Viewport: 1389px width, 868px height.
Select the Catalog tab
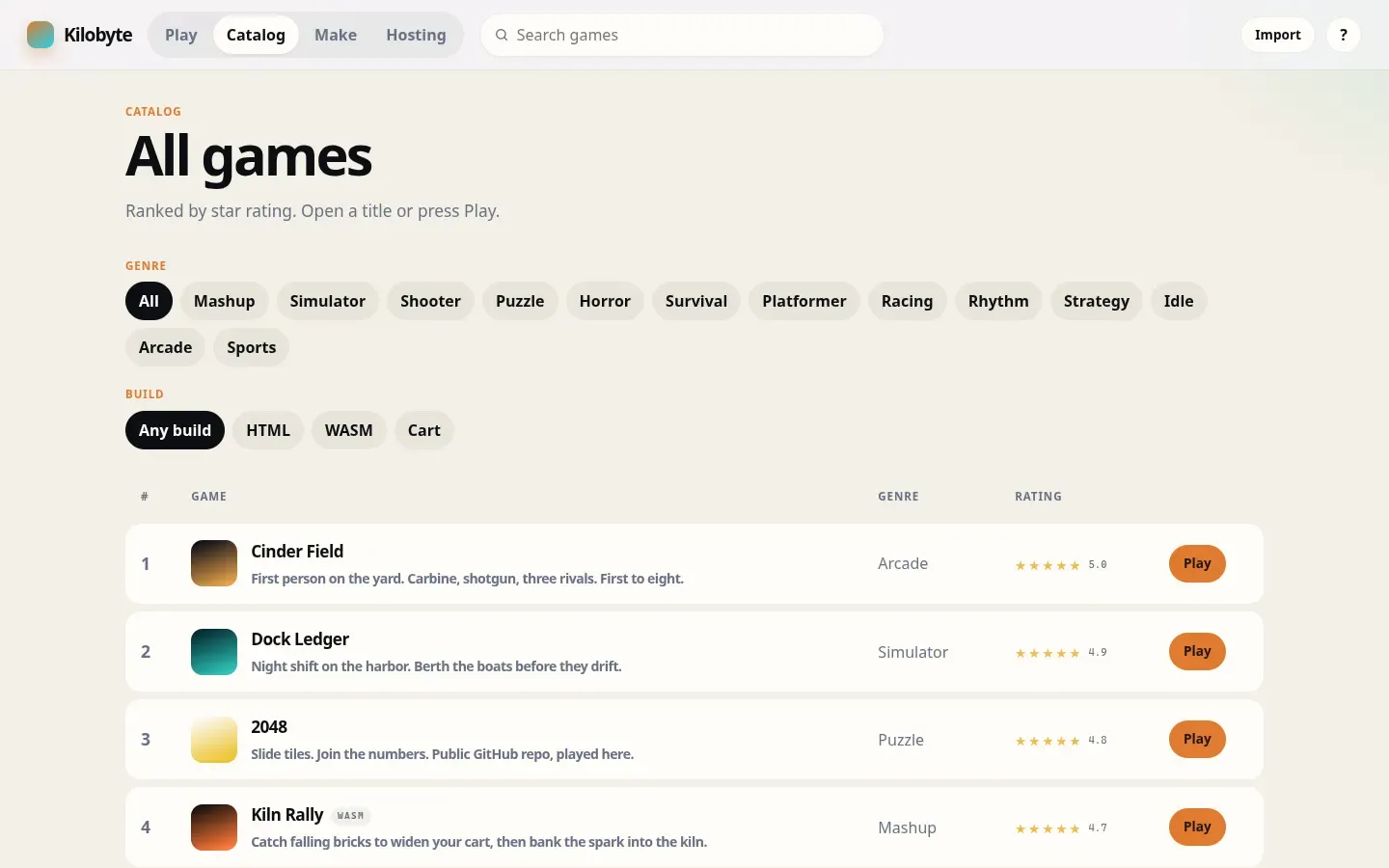click(256, 35)
